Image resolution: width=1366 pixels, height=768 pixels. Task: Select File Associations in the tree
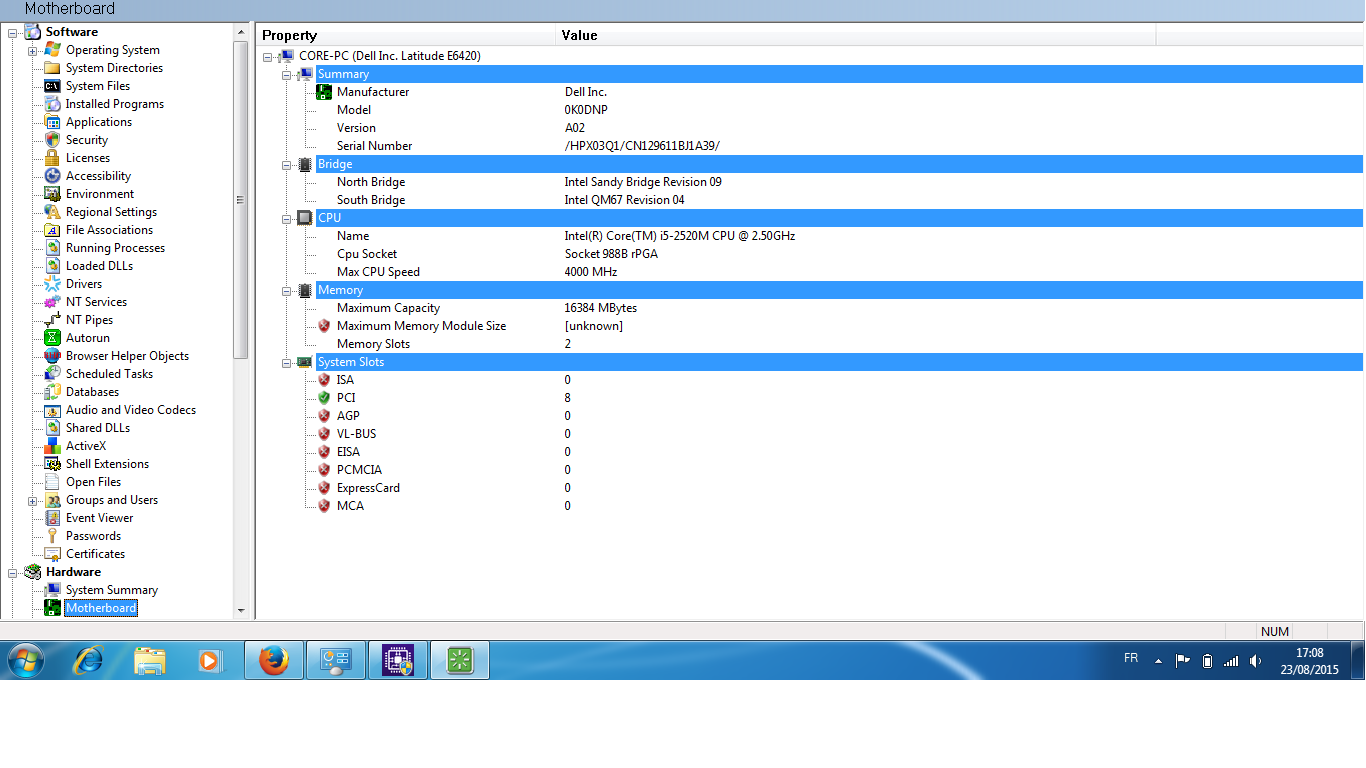109,230
